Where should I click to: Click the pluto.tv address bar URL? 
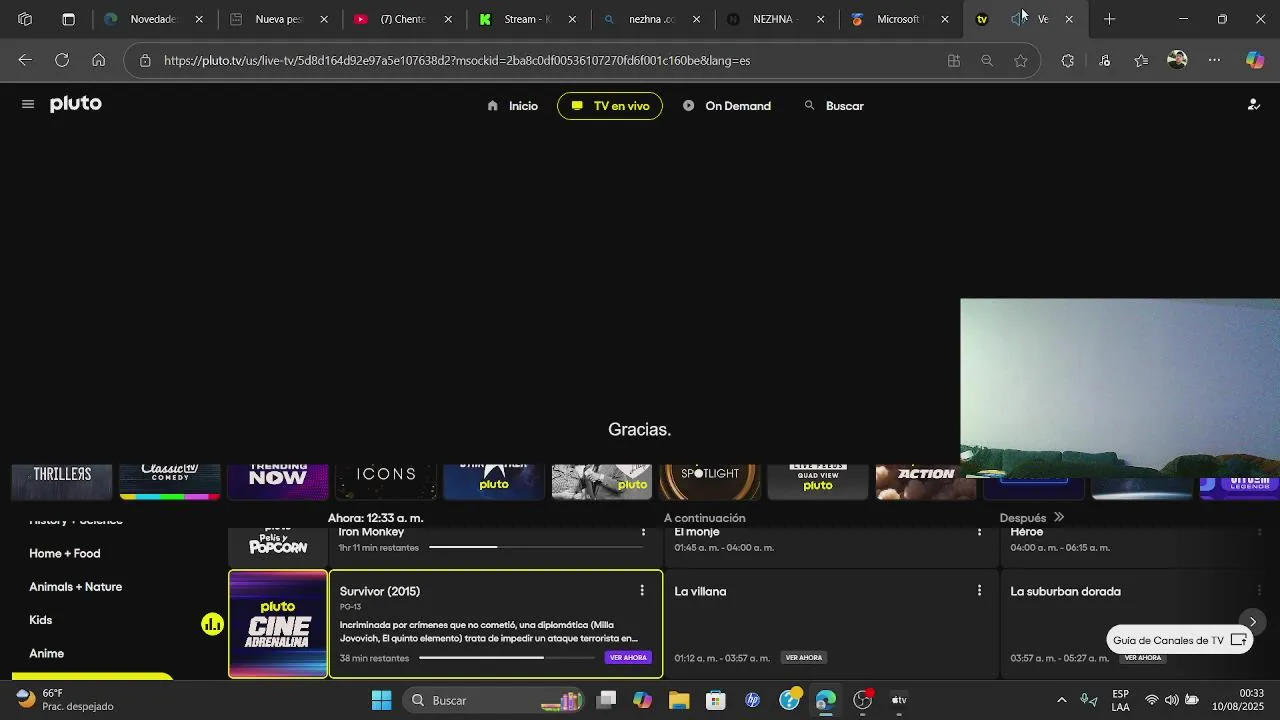[457, 61]
